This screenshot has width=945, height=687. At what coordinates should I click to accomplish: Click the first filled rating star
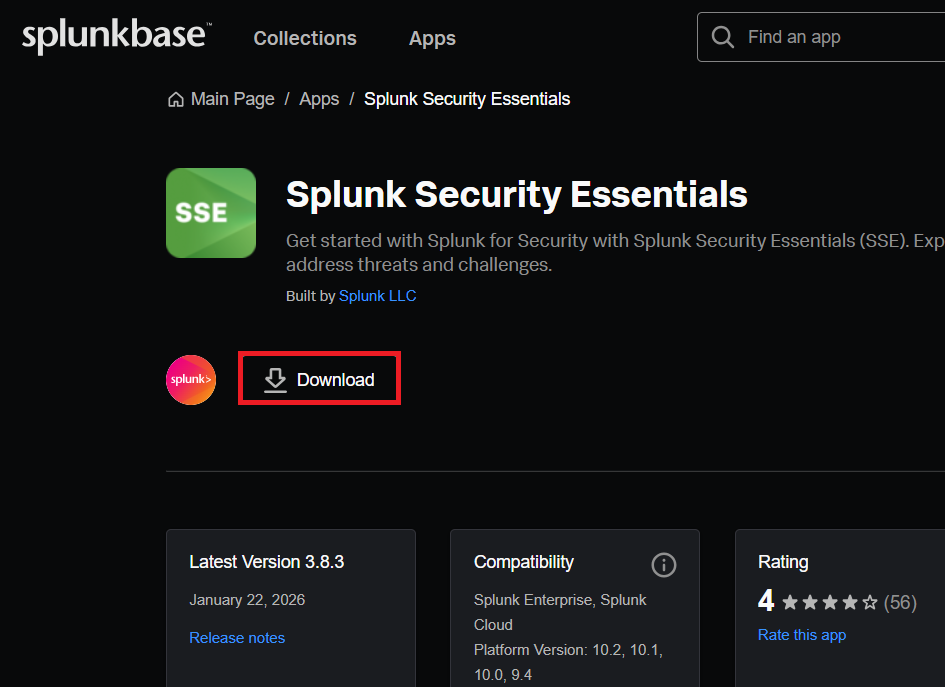[x=790, y=602]
